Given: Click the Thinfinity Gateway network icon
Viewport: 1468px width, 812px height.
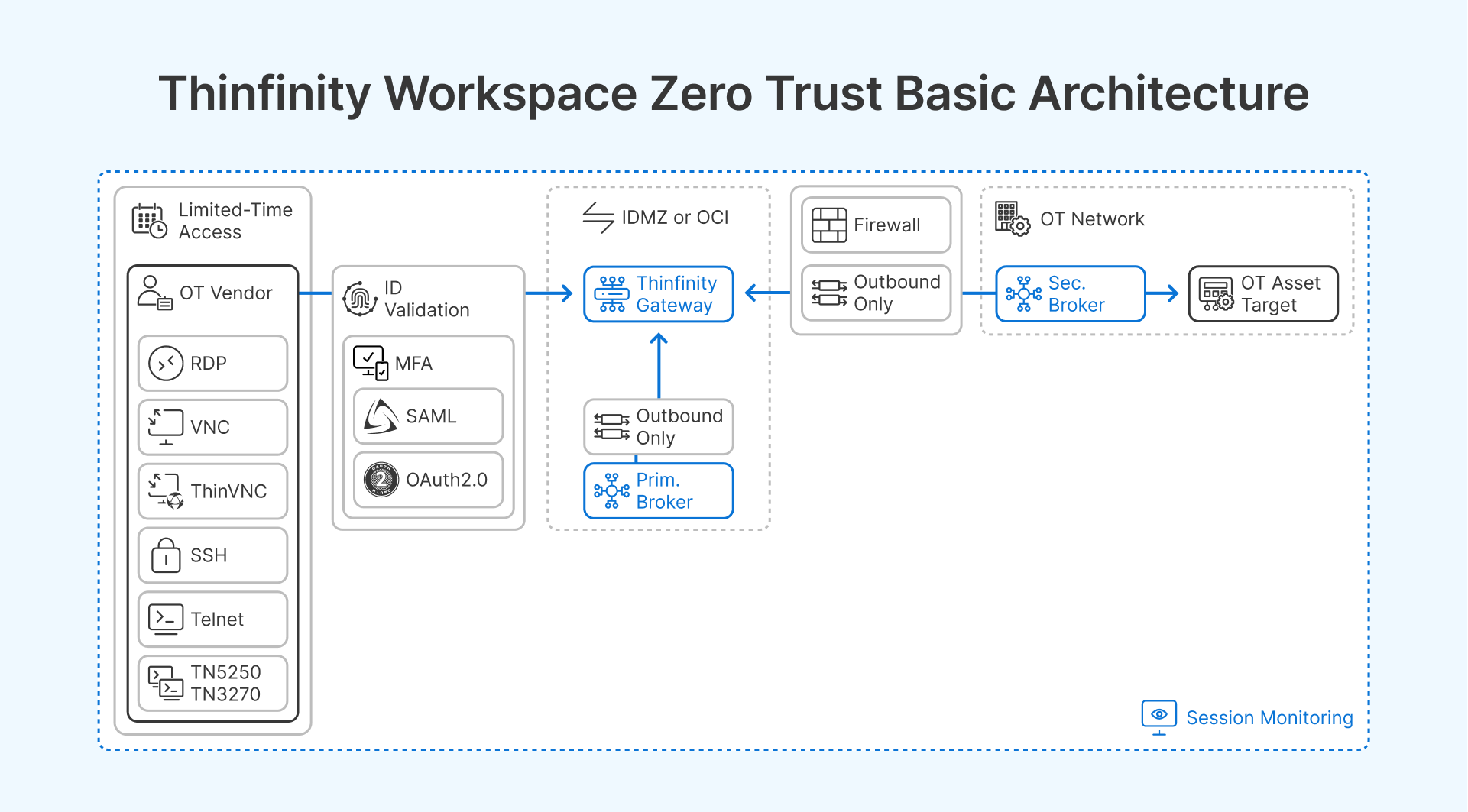Looking at the screenshot, I should [x=611, y=294].
